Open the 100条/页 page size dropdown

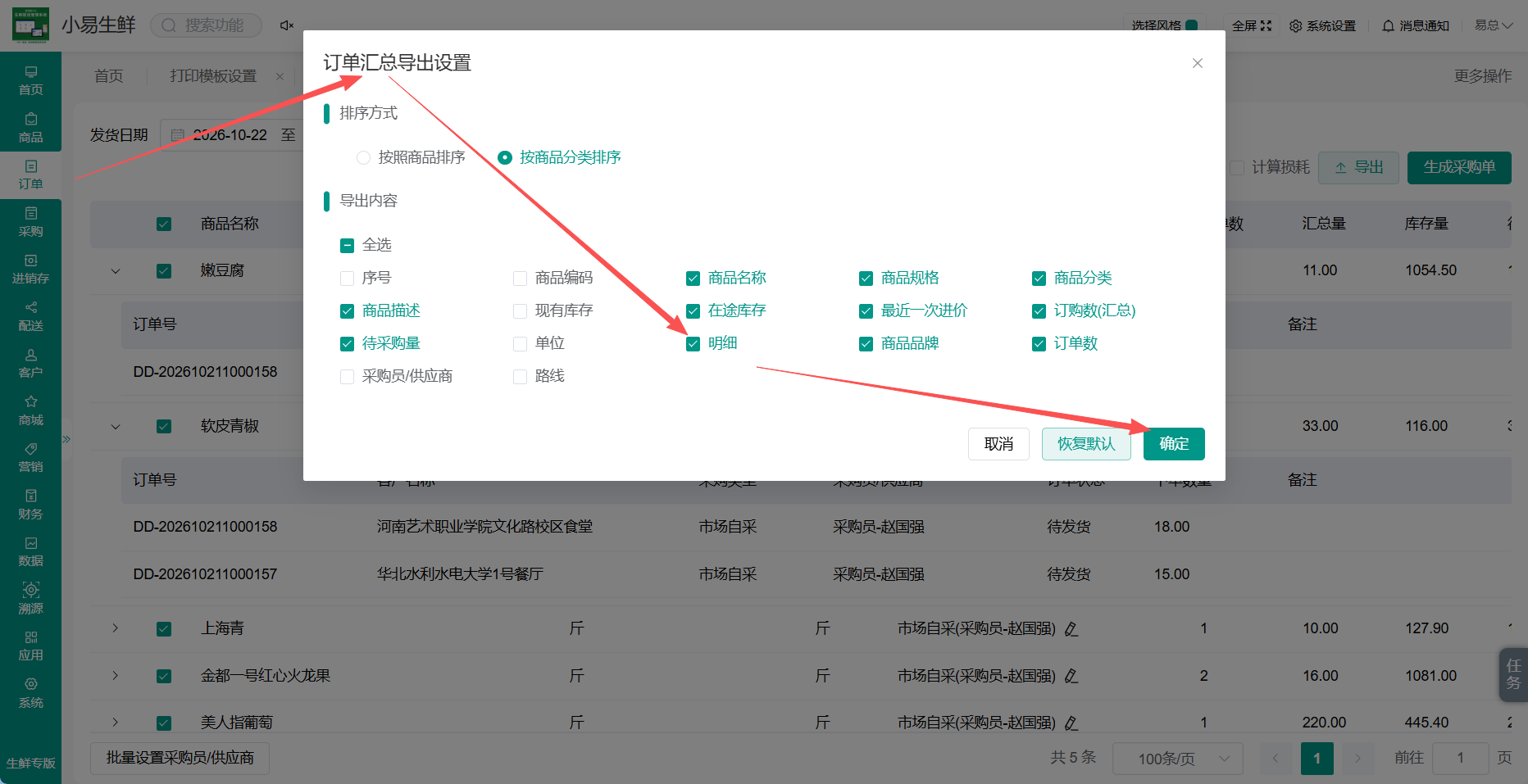click(x=1177, y=759)
